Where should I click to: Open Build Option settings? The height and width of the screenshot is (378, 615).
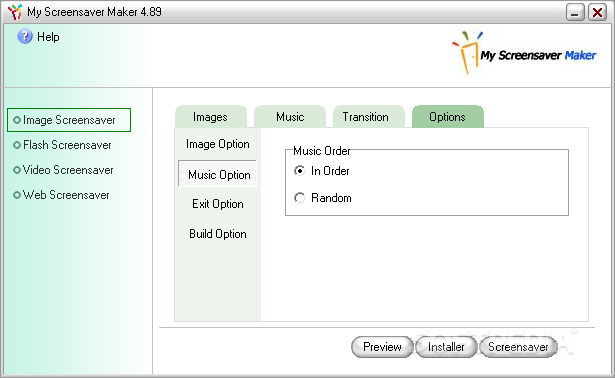[x=218, y=234]
